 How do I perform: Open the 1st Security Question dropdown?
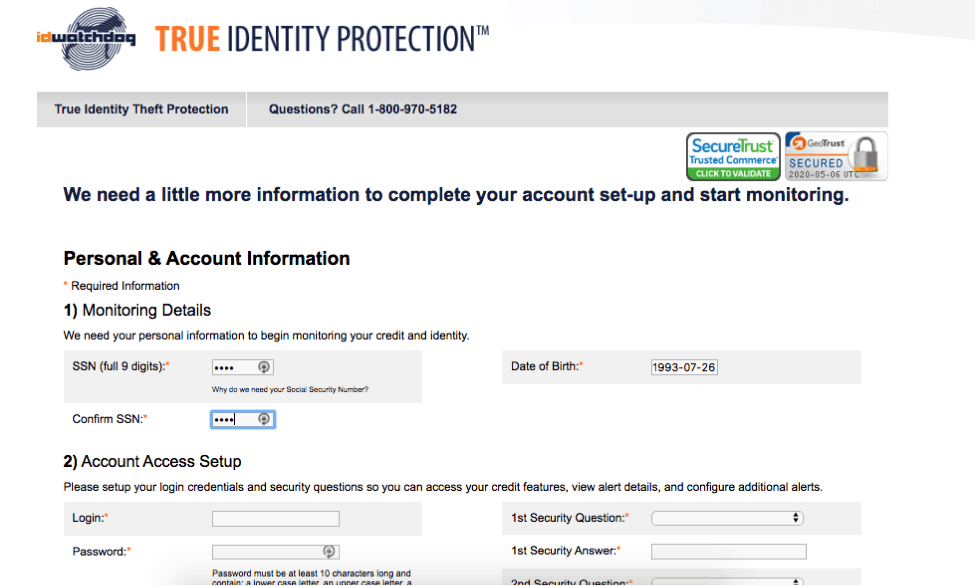(727, 518)
